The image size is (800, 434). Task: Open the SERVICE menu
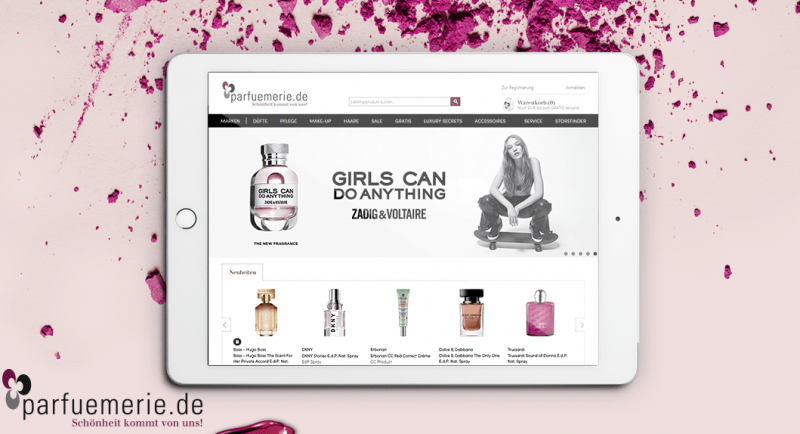[x=533, y=121]
